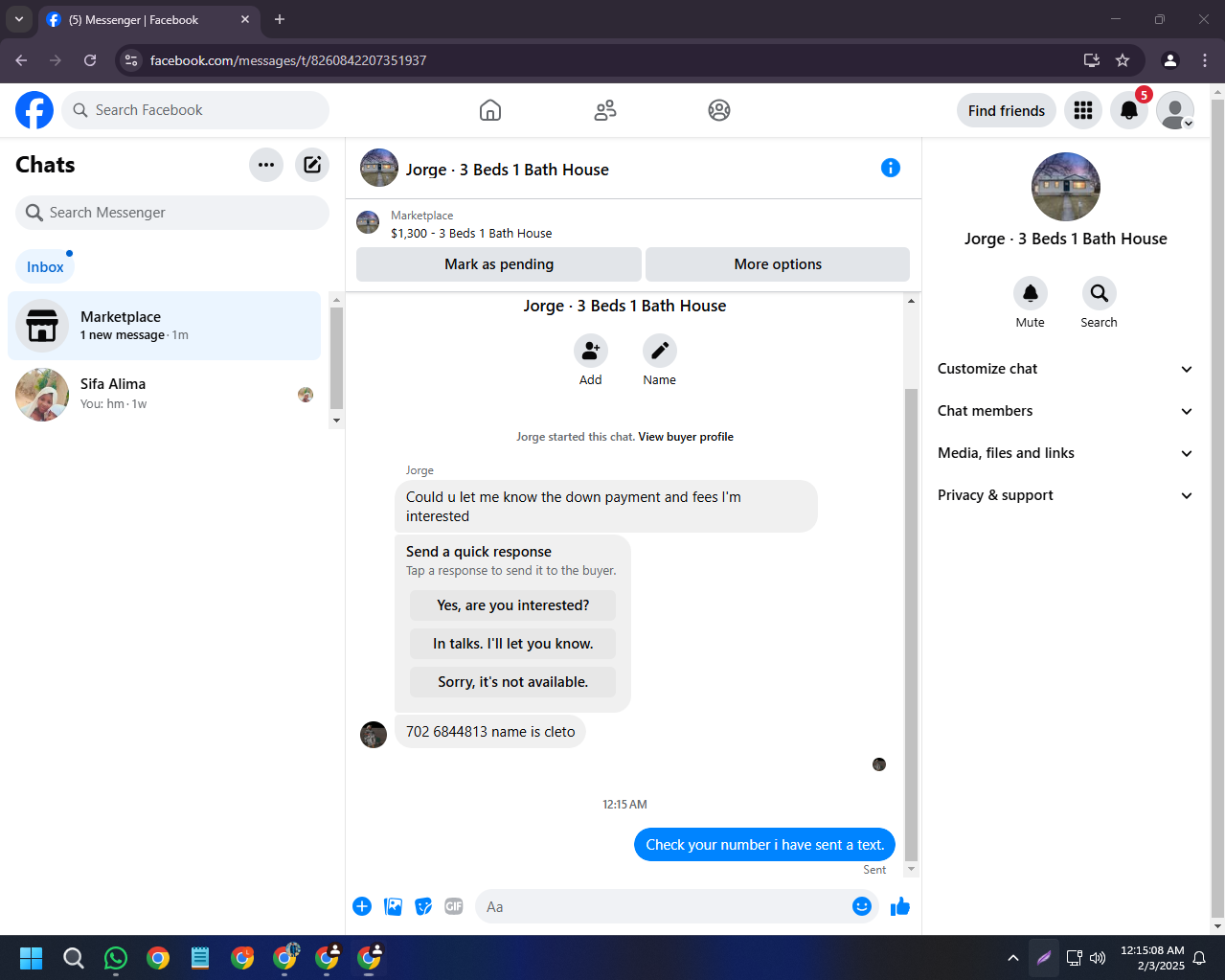Viewport: 1225px width, 980px height.
Task: Send quick response 'Yes, are you interested?'
Action: tap(513, 605)
